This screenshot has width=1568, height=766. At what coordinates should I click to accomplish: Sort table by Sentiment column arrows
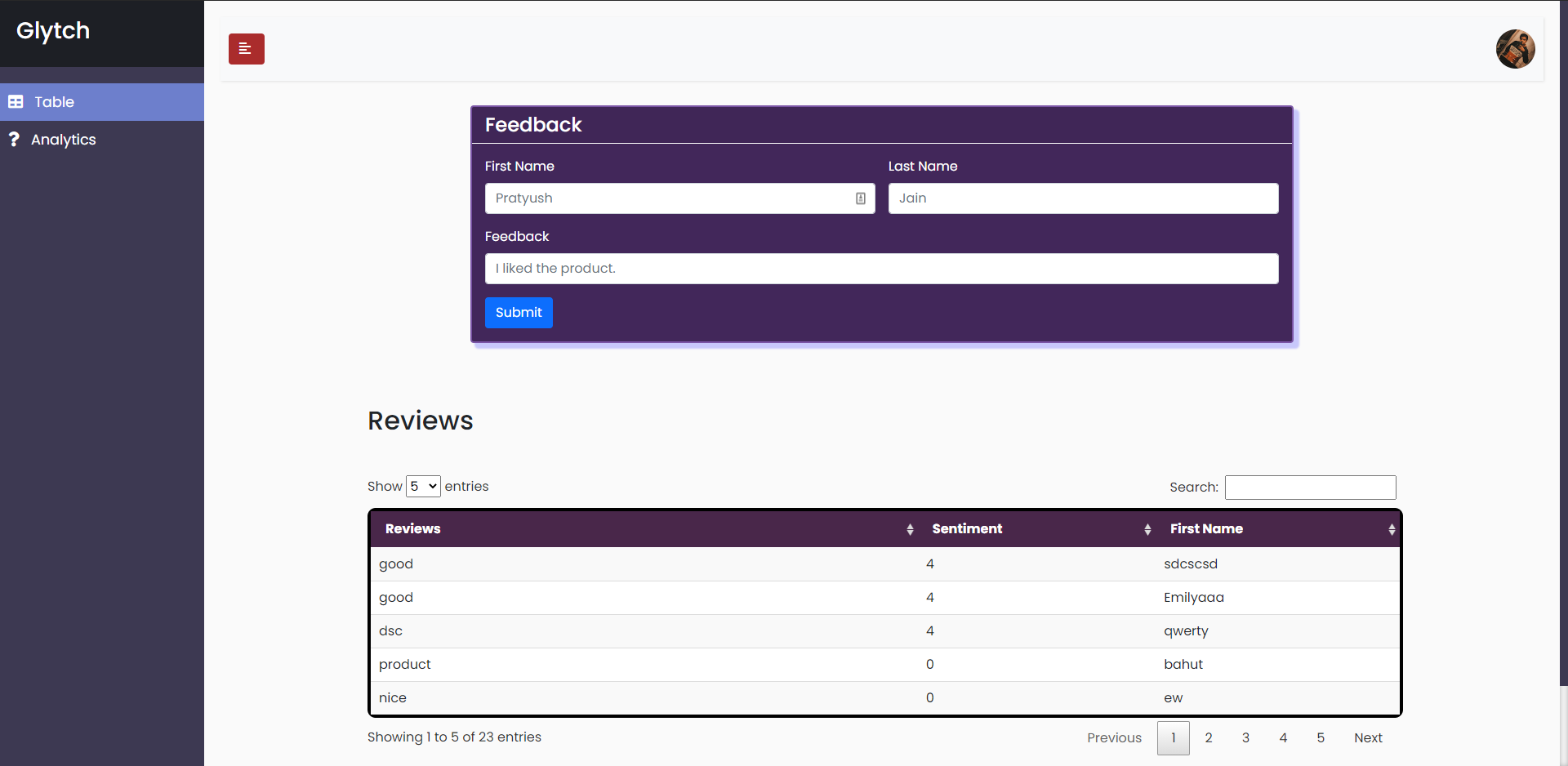coord(1147,529)
